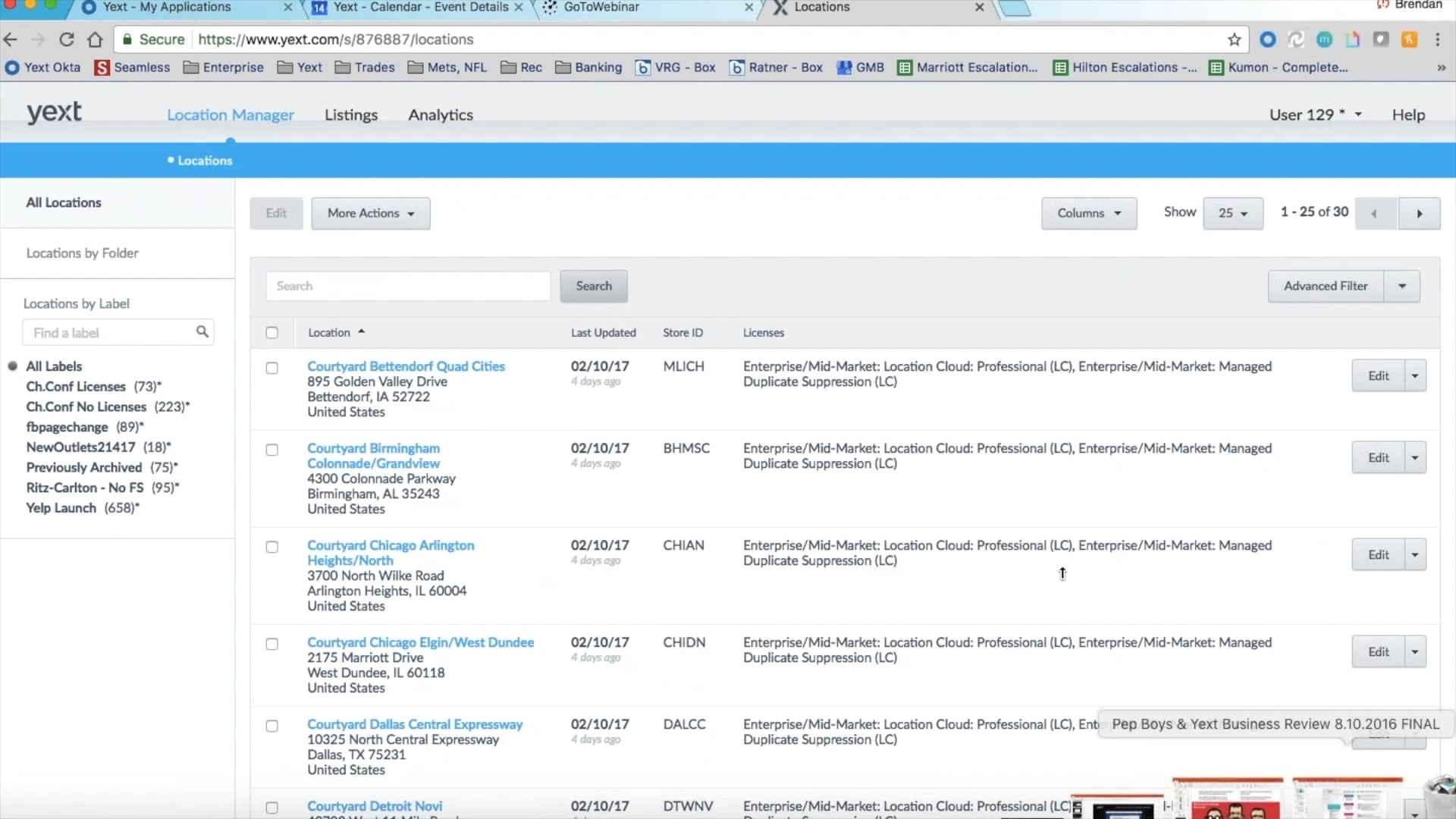
Task: Click the yext logo in the top left
Action: point(54,112)
